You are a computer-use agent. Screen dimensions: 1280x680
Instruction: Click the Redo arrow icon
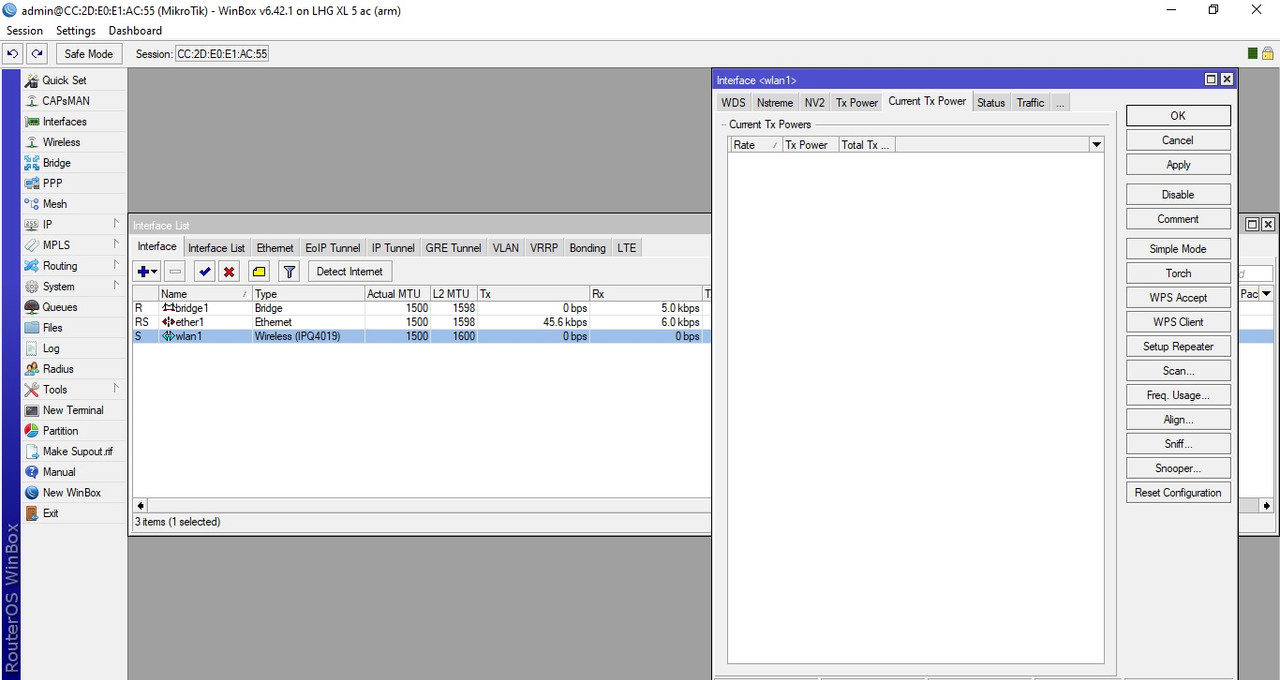(x=37, y=54)
